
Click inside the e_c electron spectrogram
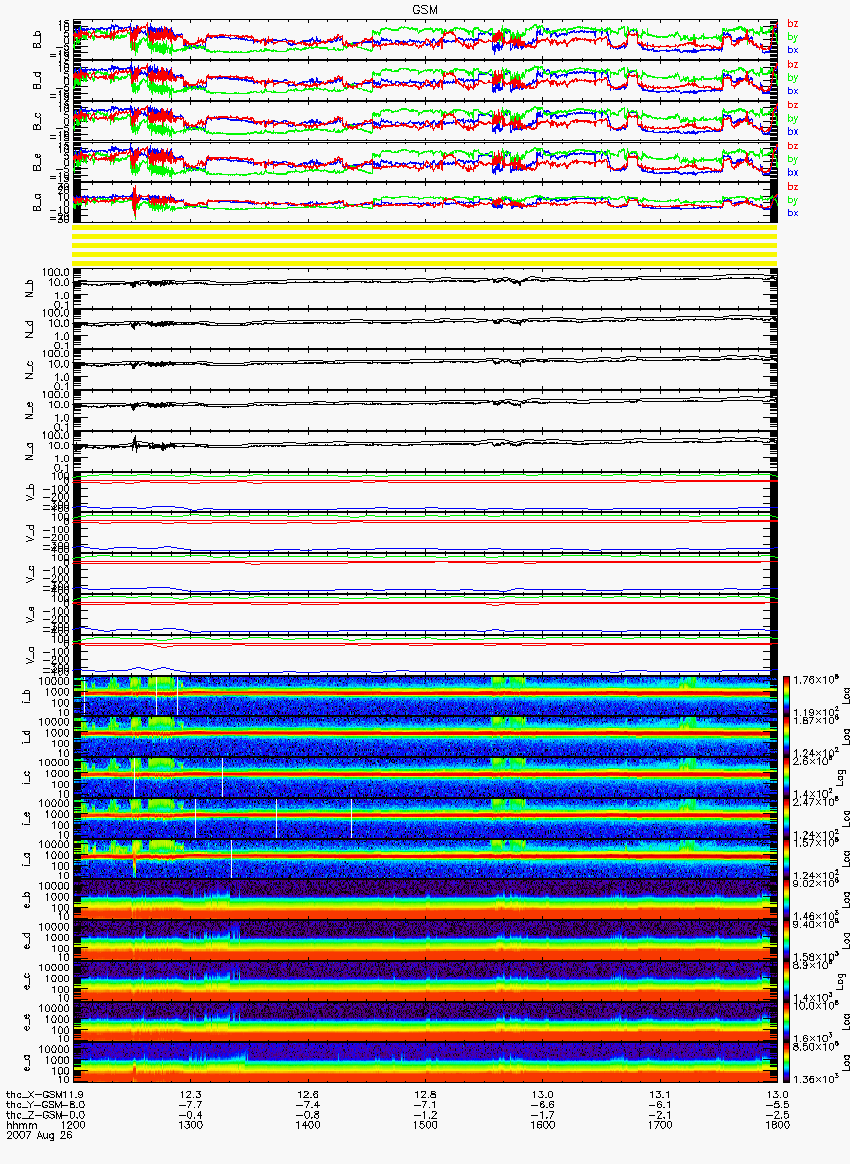425,981
